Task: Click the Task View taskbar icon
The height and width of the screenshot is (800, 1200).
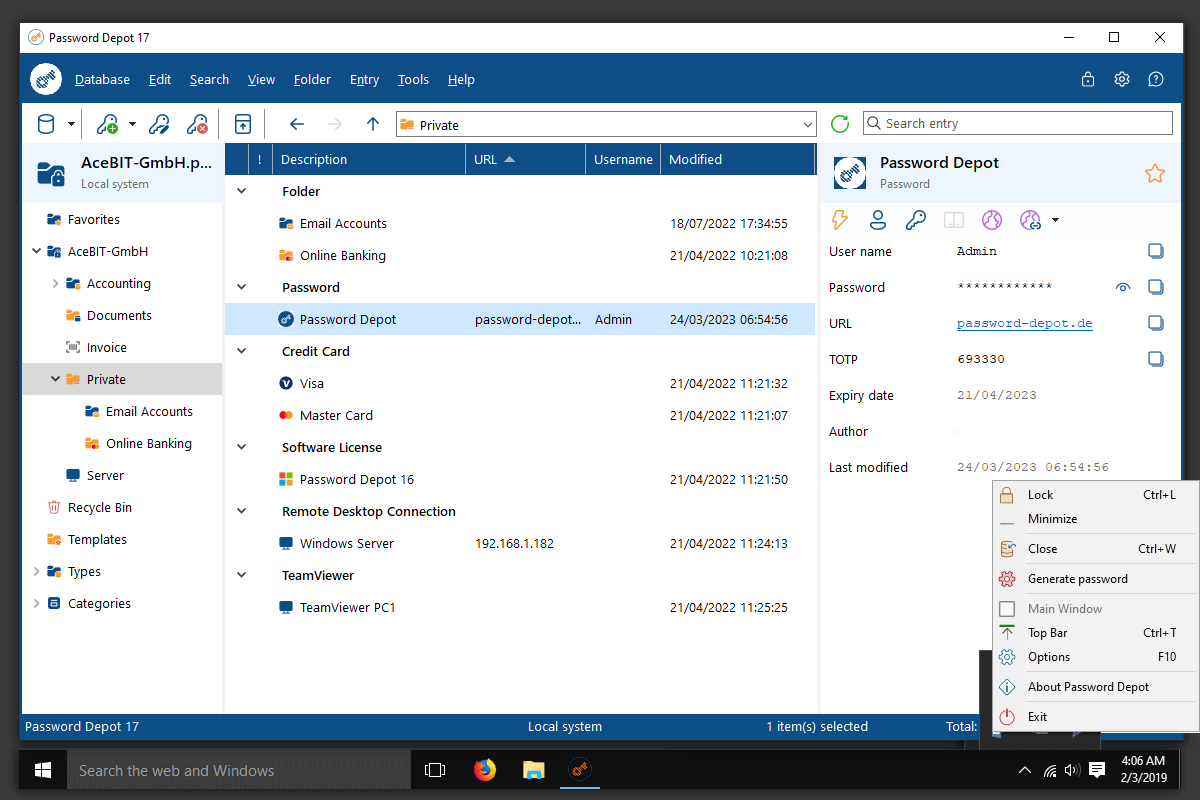Action: point(435,770)
